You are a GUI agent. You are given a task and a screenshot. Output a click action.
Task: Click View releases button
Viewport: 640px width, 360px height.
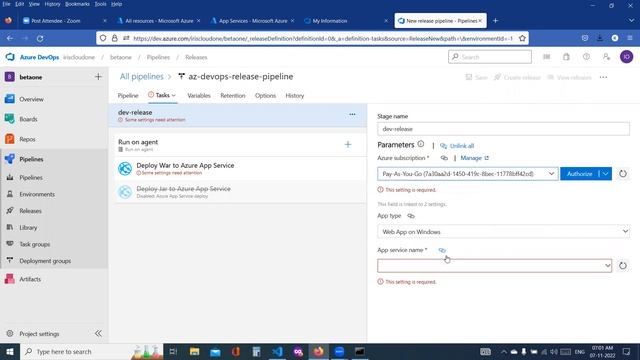[x=569, y=77]
